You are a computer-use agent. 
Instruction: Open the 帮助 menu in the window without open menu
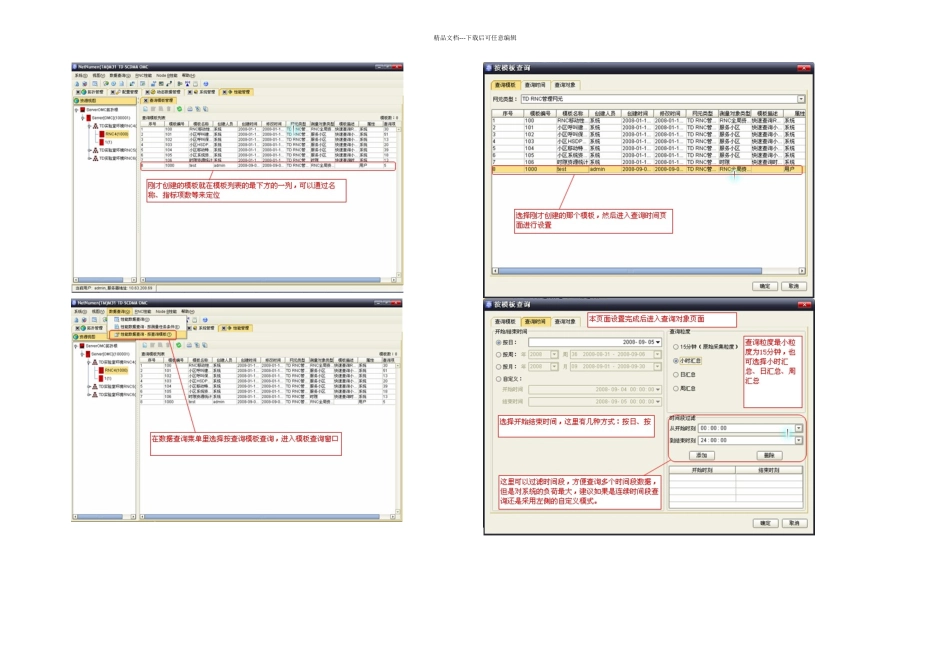188,76
